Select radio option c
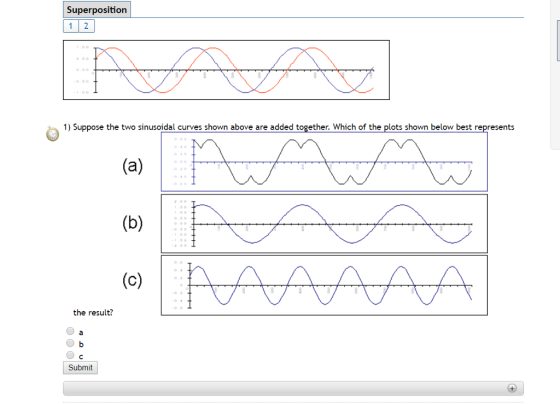 [x=70, y=355]
